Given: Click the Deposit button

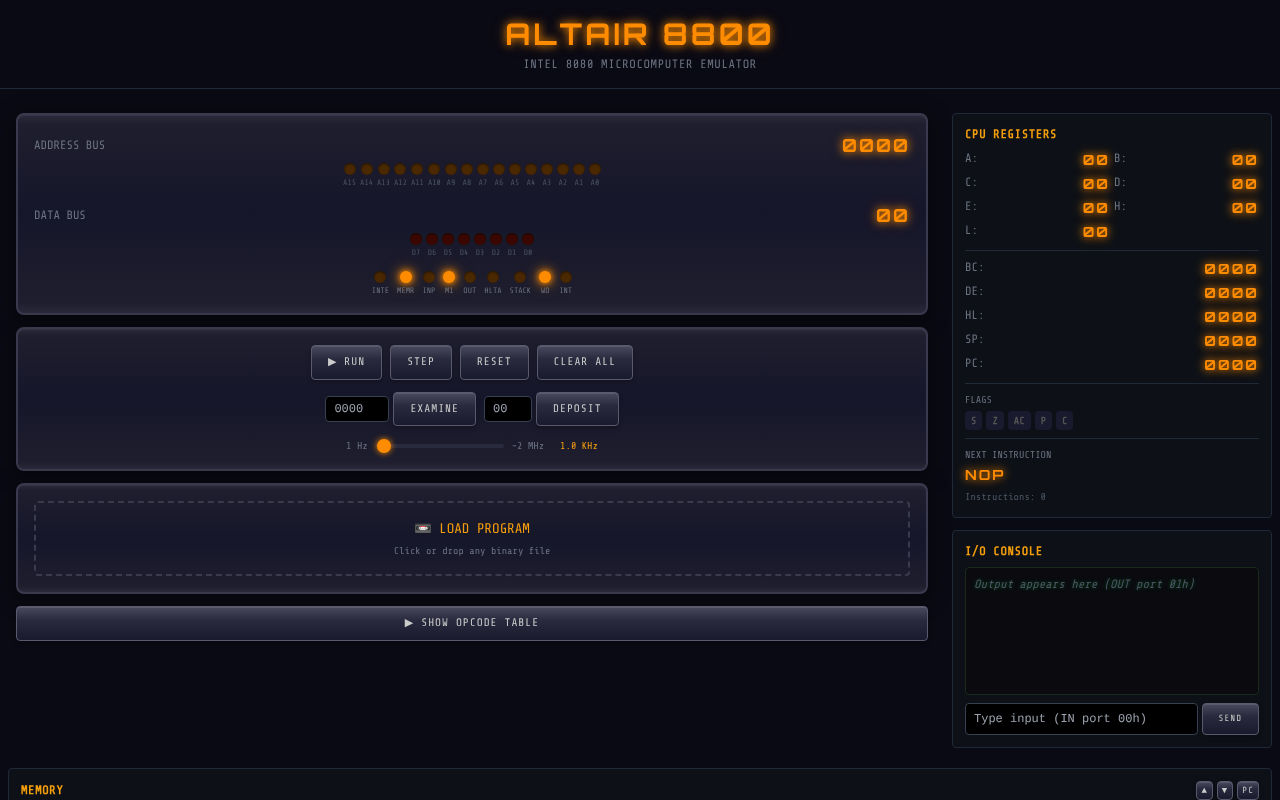Looking at the screenshot, I should (x=577, y=409).
